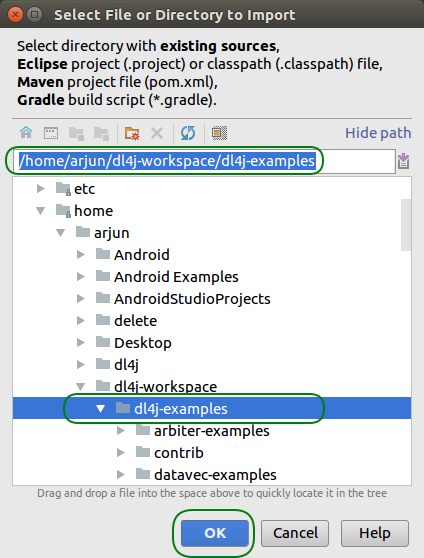Click the desktop directory toolbar icon

pyautogui.click(x=51, y=133)
